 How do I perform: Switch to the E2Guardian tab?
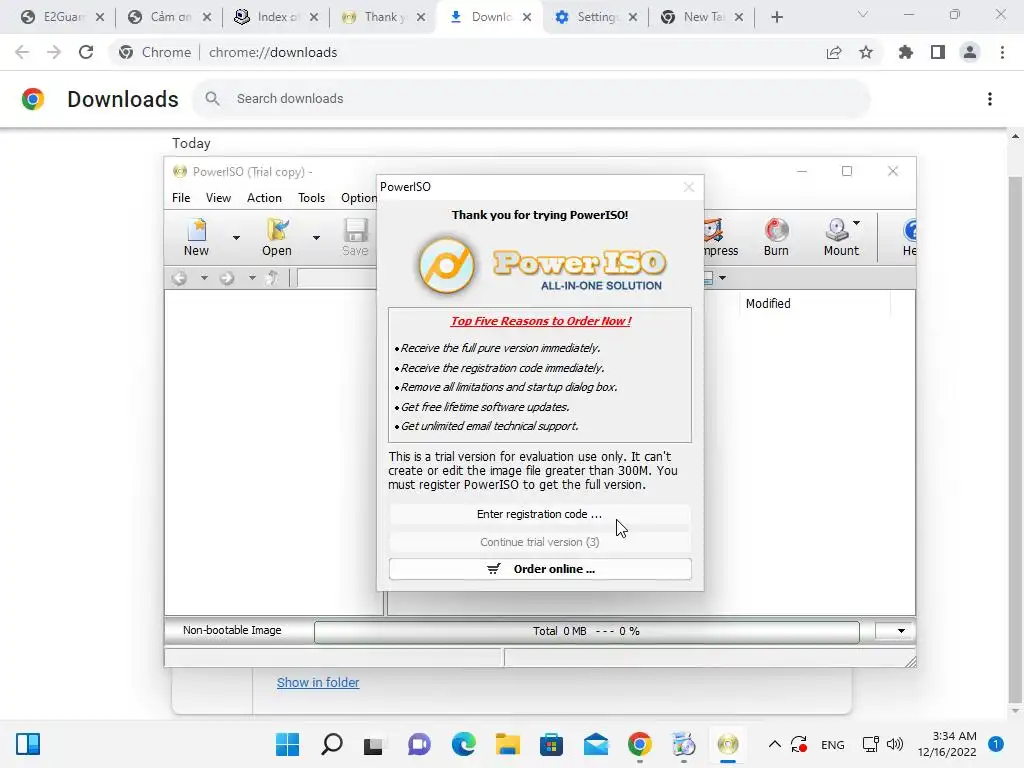(x=63, y=17)
